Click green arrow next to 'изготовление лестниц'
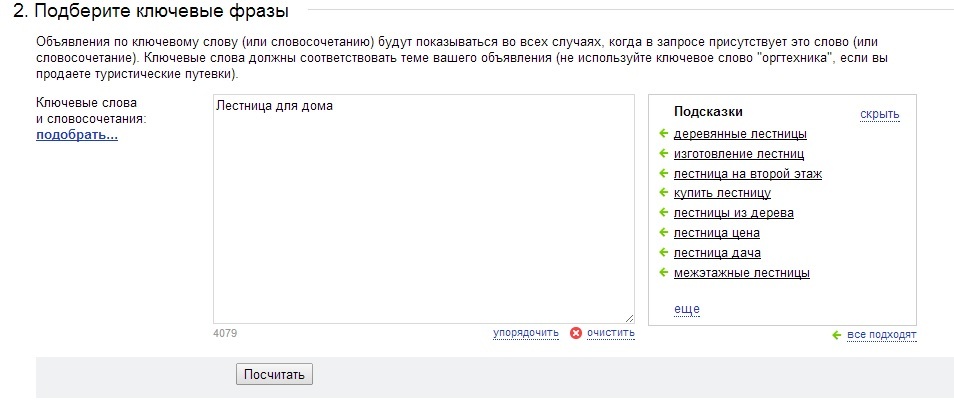 (x=664, y=154)
